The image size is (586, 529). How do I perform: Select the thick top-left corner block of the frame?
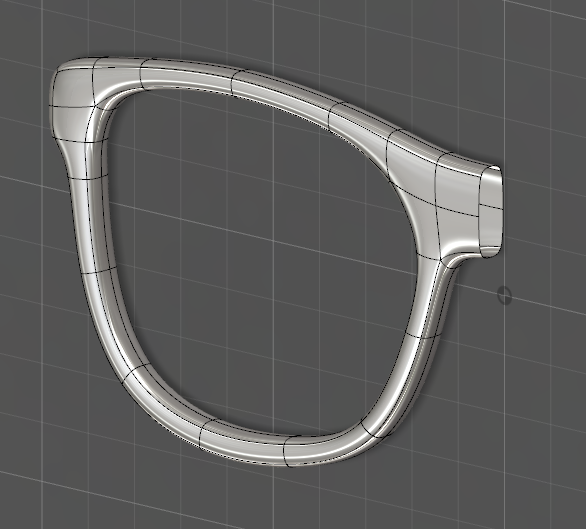tap(72, 101)
